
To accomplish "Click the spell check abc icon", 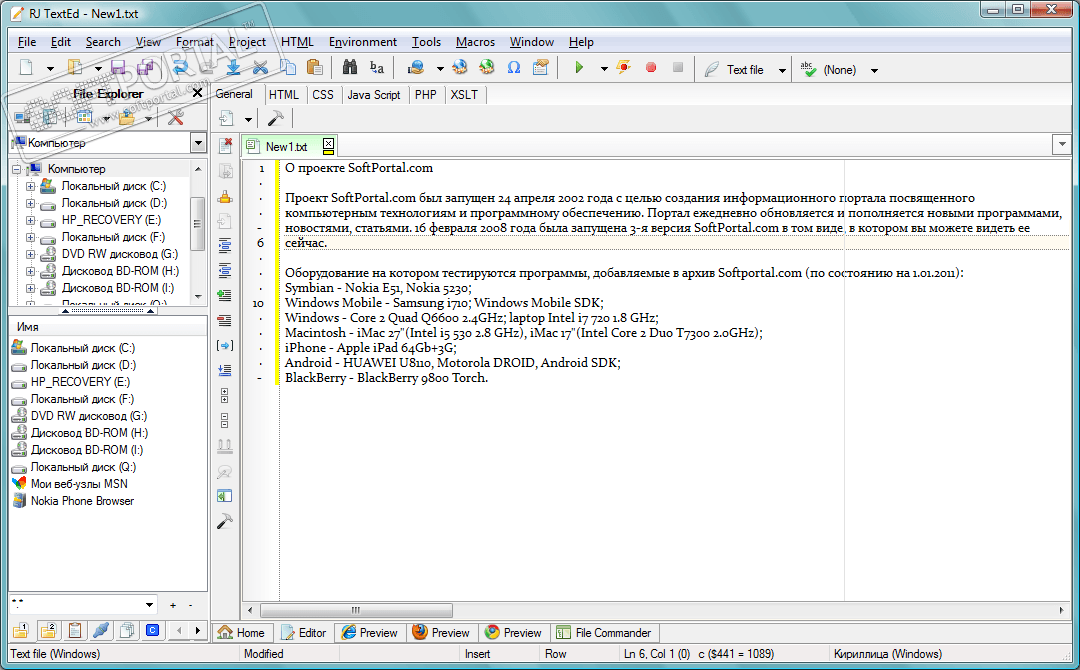I will pyautogui.click(x=808, y=69).
